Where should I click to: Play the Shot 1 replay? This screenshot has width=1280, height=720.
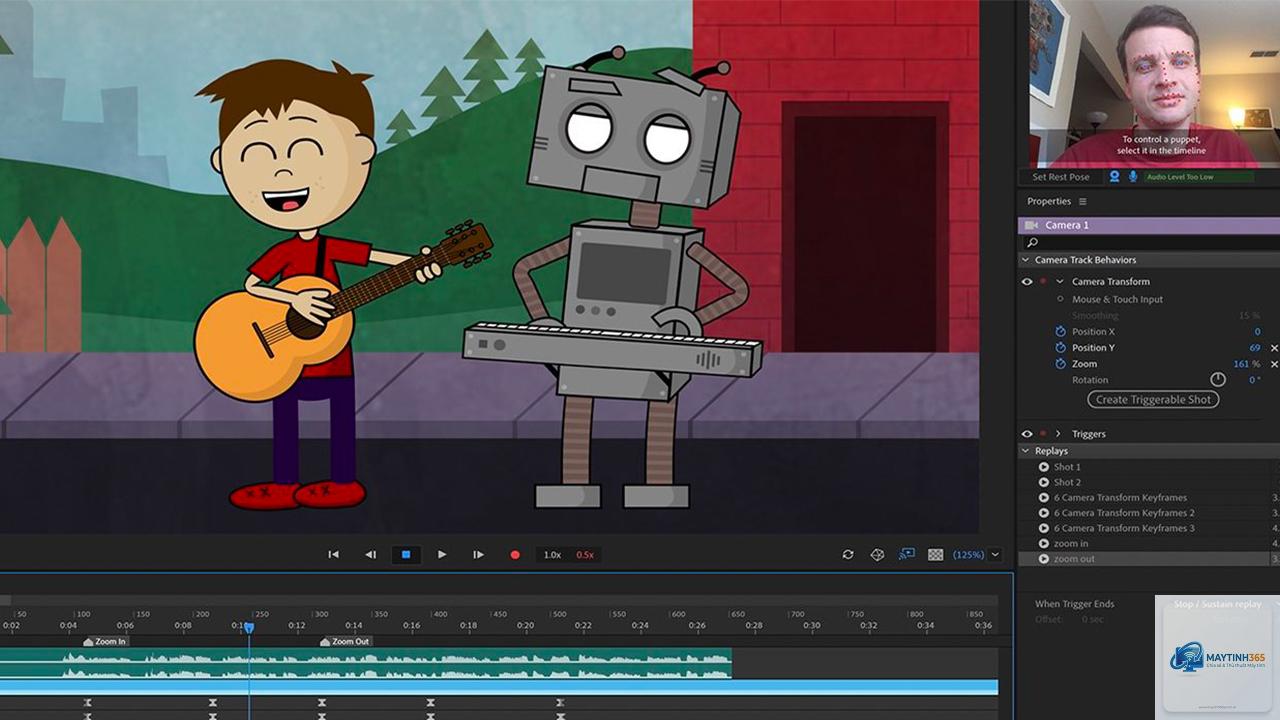pos(1044,467)
